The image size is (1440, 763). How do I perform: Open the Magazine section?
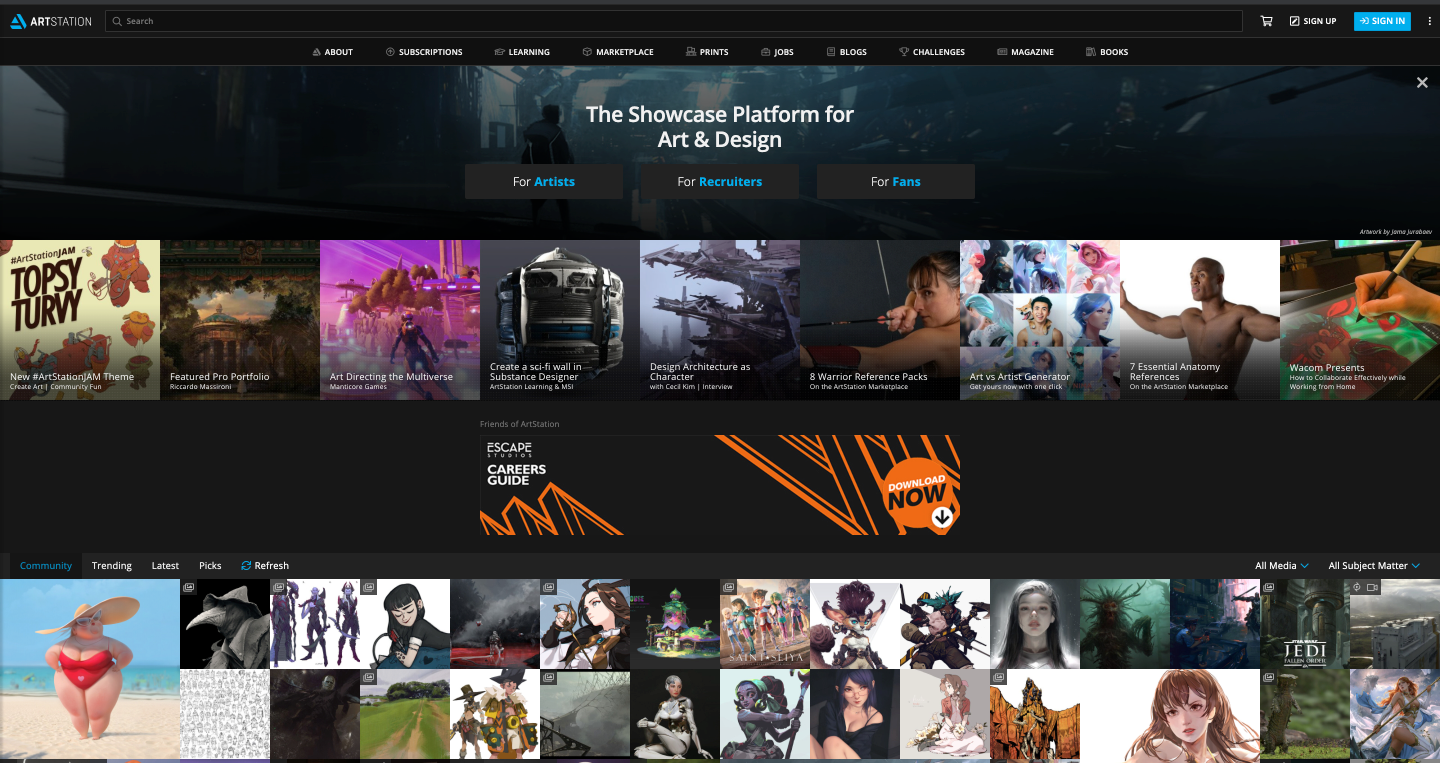(x=1025, y=51)
